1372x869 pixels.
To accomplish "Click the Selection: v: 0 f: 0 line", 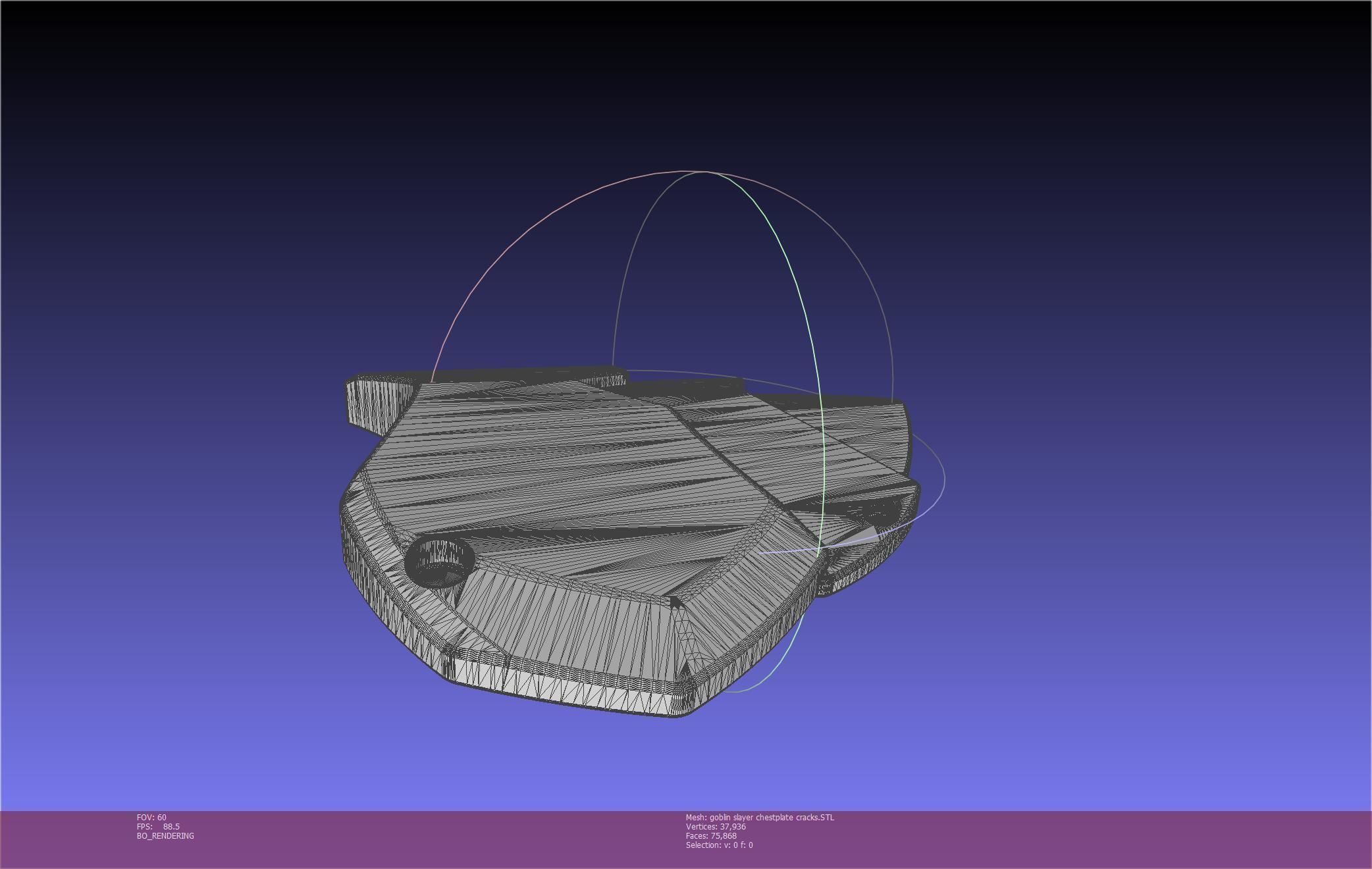I will pos(719,845).
